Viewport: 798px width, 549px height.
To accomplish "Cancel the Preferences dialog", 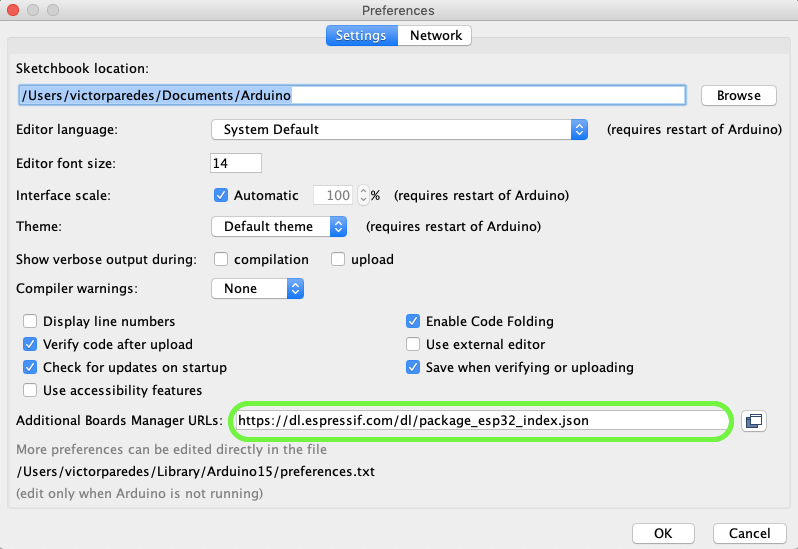I will tap(749, 533).
